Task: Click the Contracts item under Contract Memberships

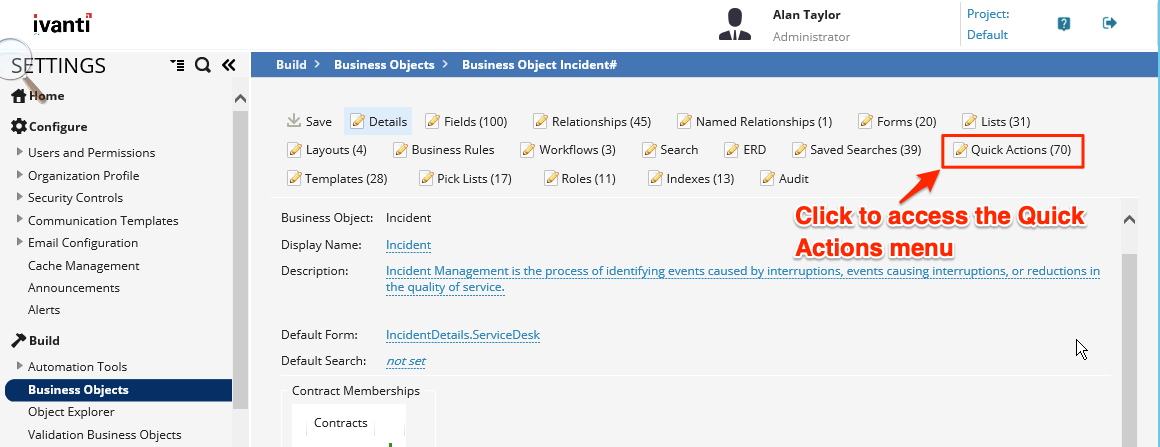Action: click(x=340, y=423)
